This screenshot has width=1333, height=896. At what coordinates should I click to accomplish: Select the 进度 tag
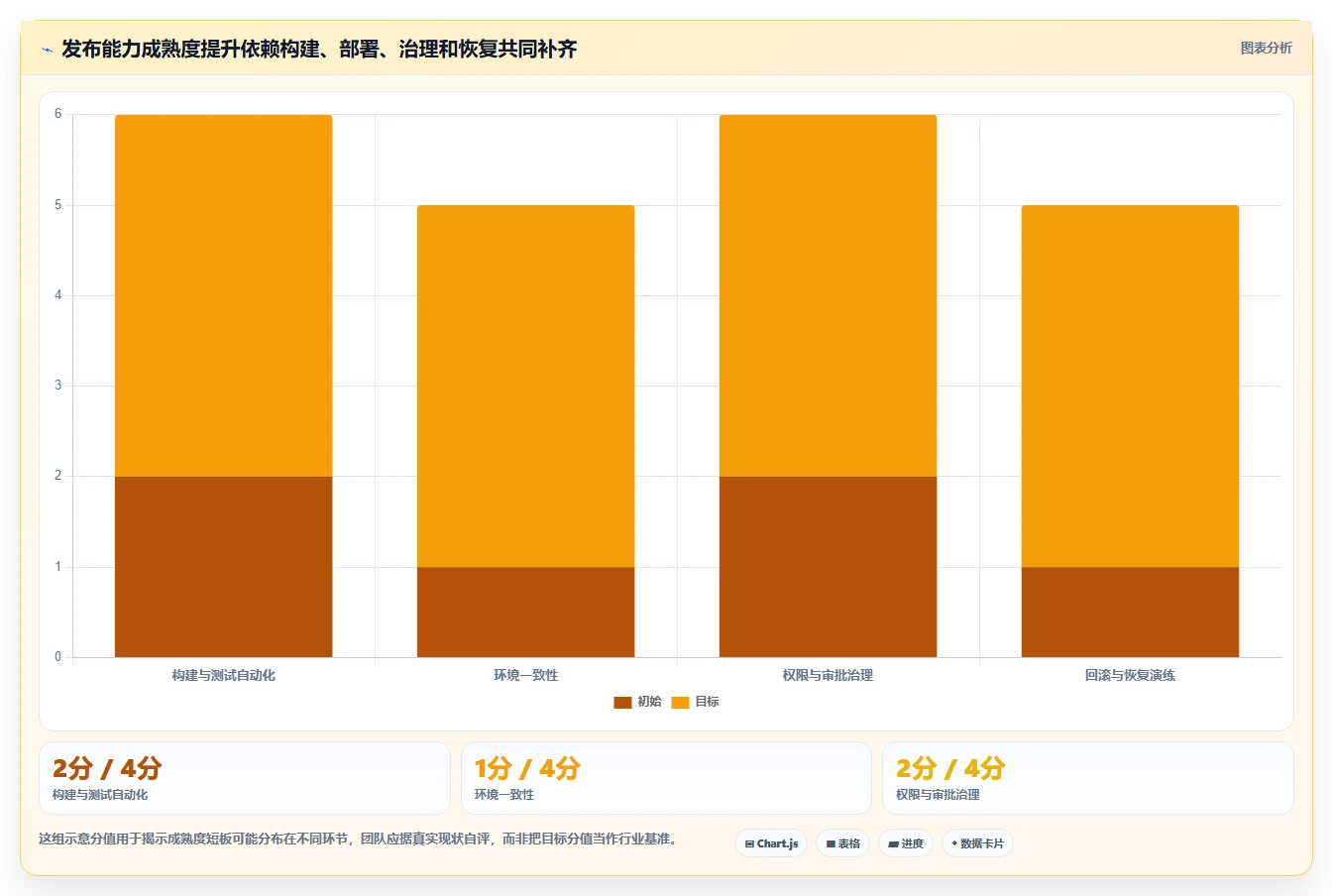click(x=906, y=843)
